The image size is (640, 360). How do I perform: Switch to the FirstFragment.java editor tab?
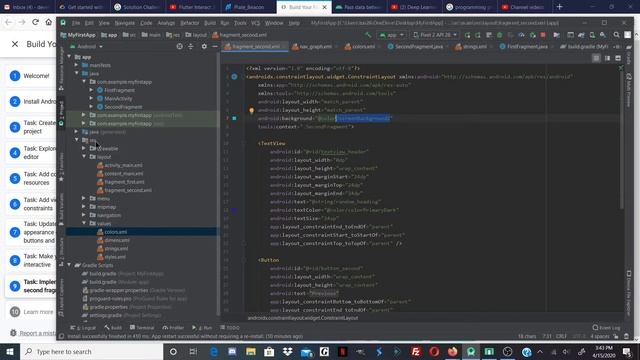(525, 47)
